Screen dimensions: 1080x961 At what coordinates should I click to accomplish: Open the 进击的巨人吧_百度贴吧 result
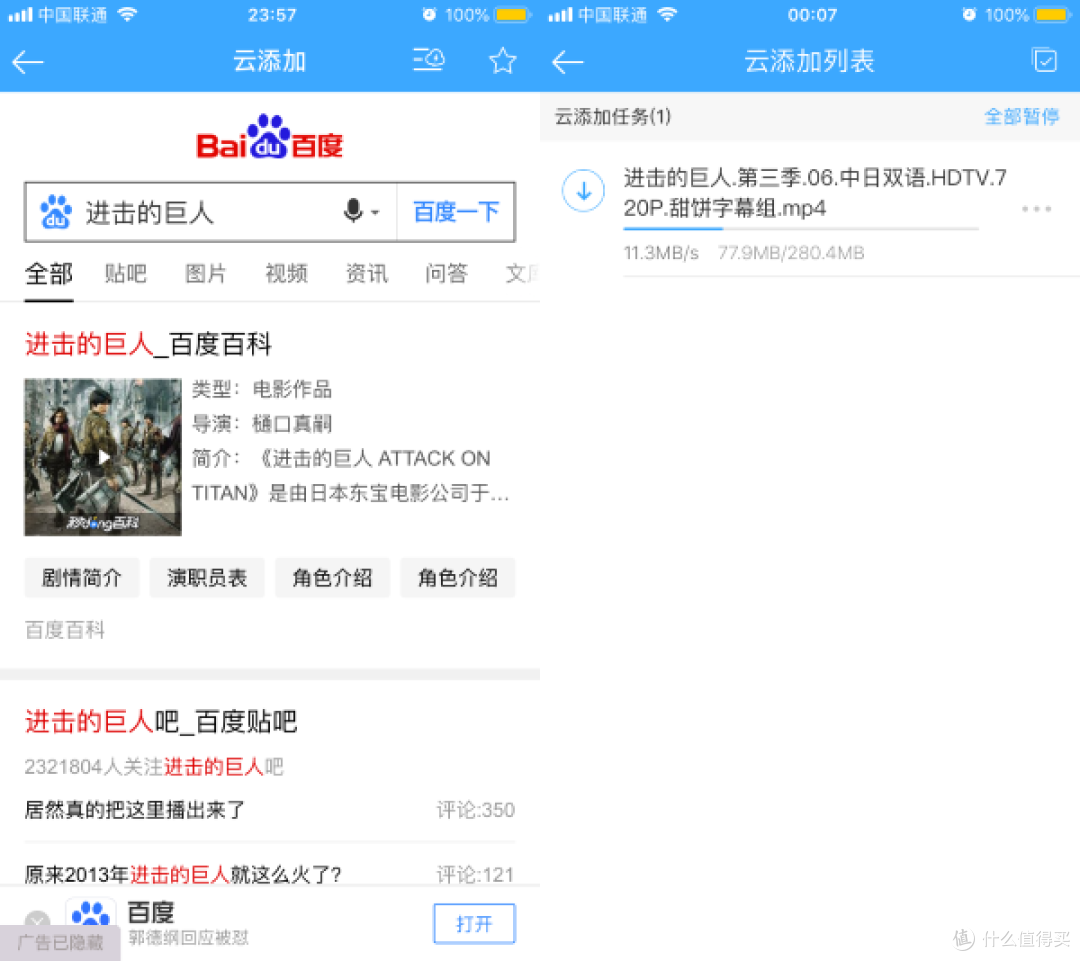[x=160, y=721]
